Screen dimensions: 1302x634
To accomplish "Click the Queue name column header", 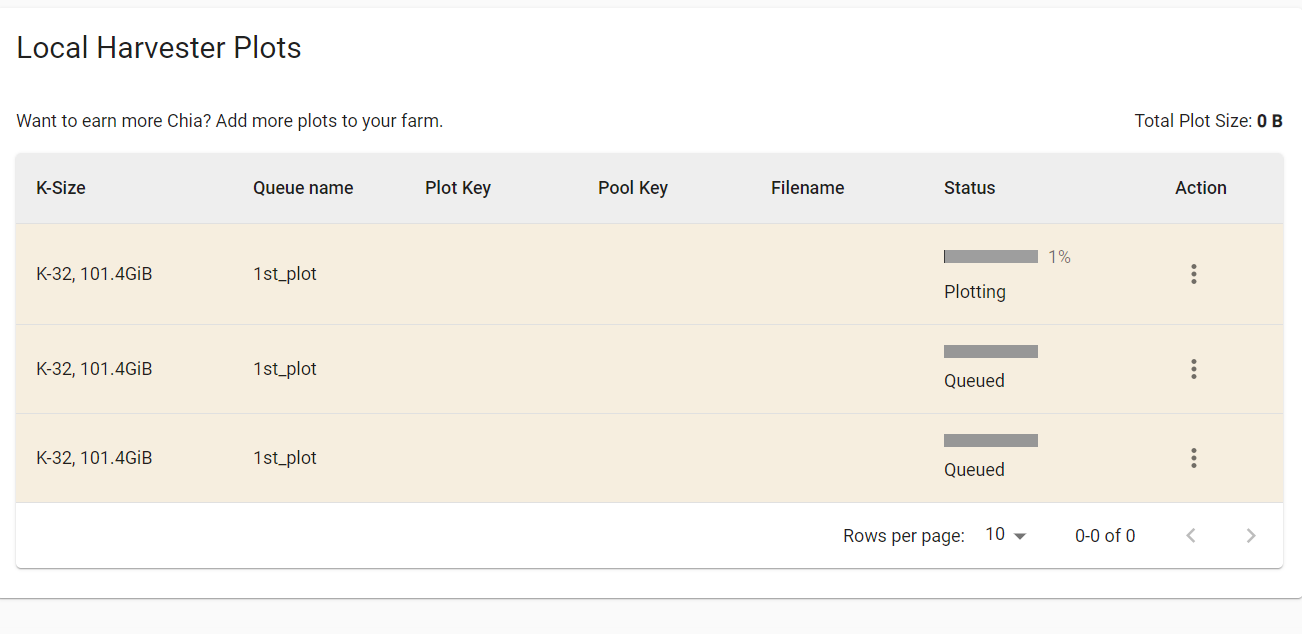I will coord(303,188).
